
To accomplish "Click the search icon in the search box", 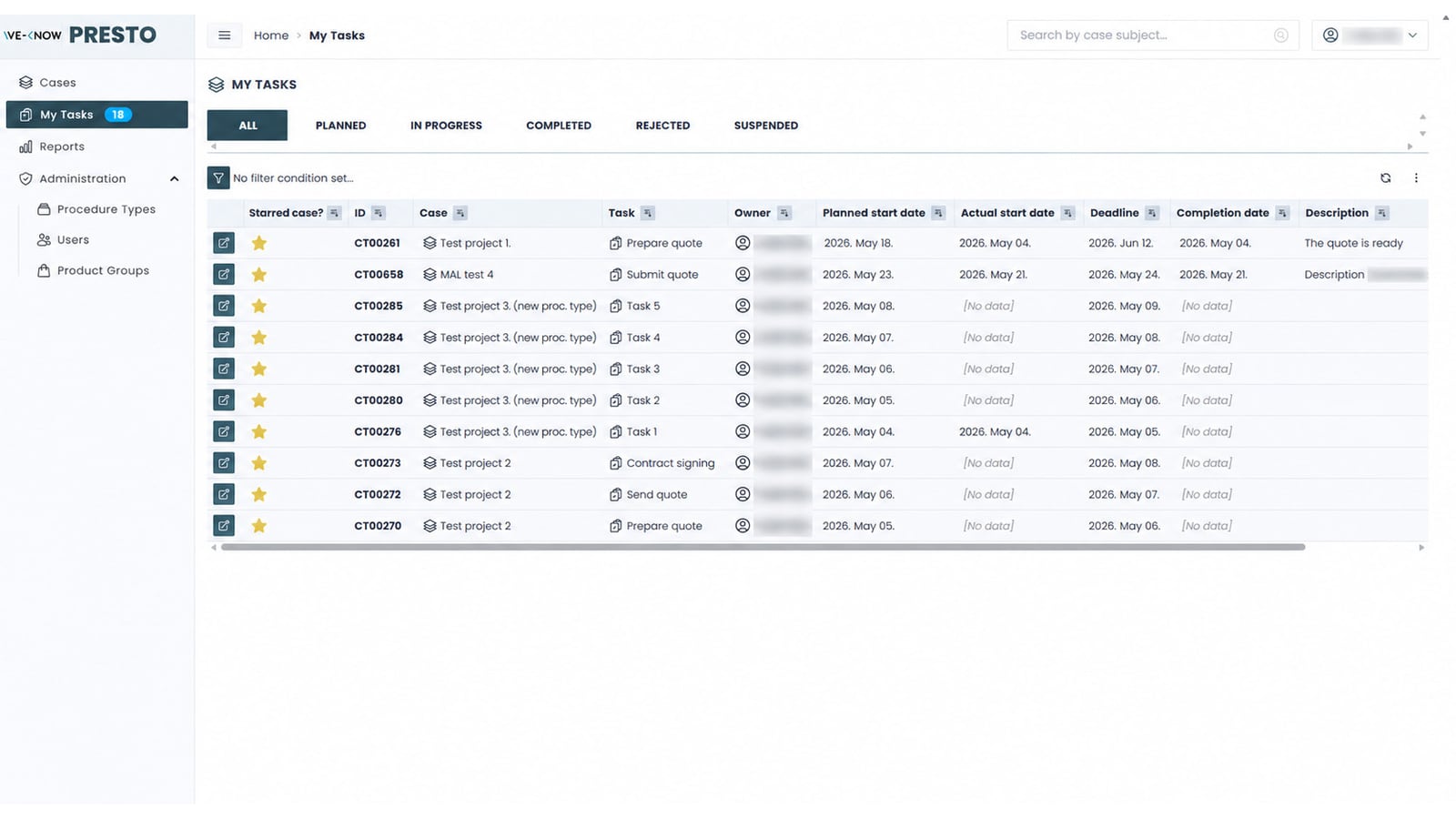I will pos(1280,35).
